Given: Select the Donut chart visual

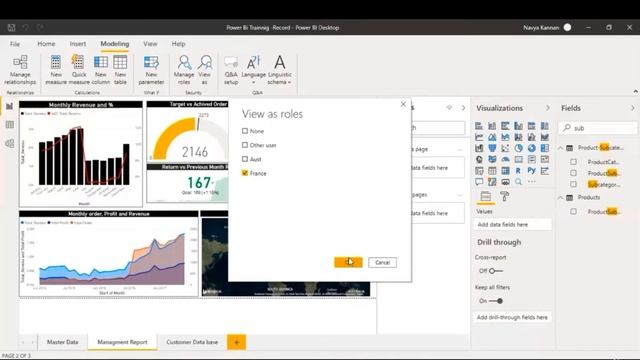Looking at the screenshot, I should click(x=531, y=148).
